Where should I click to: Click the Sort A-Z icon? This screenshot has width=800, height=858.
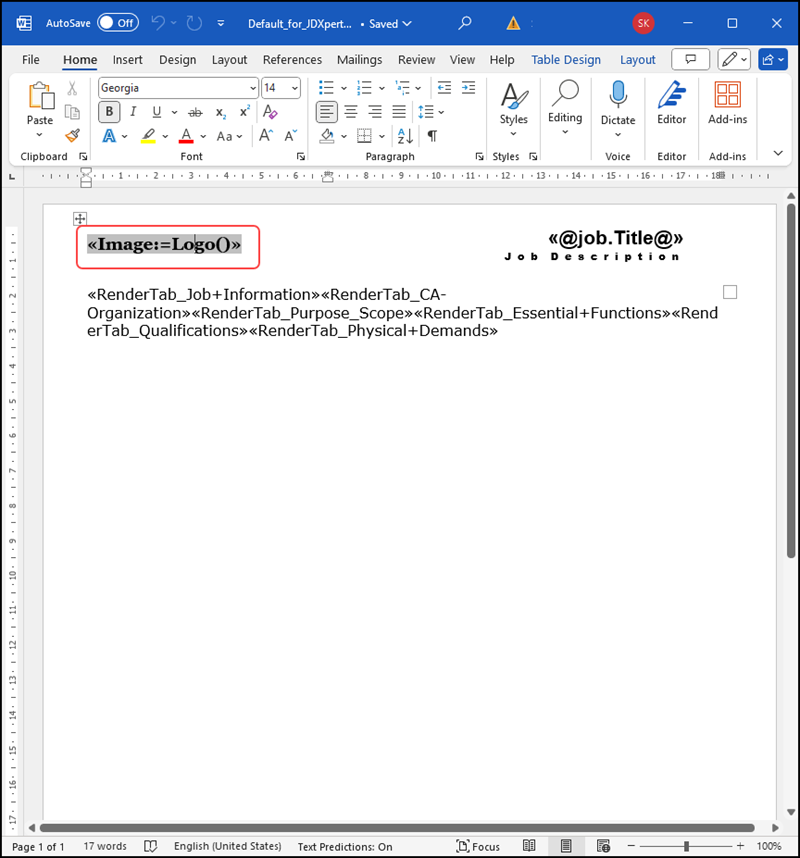click(x=405, y=136)
